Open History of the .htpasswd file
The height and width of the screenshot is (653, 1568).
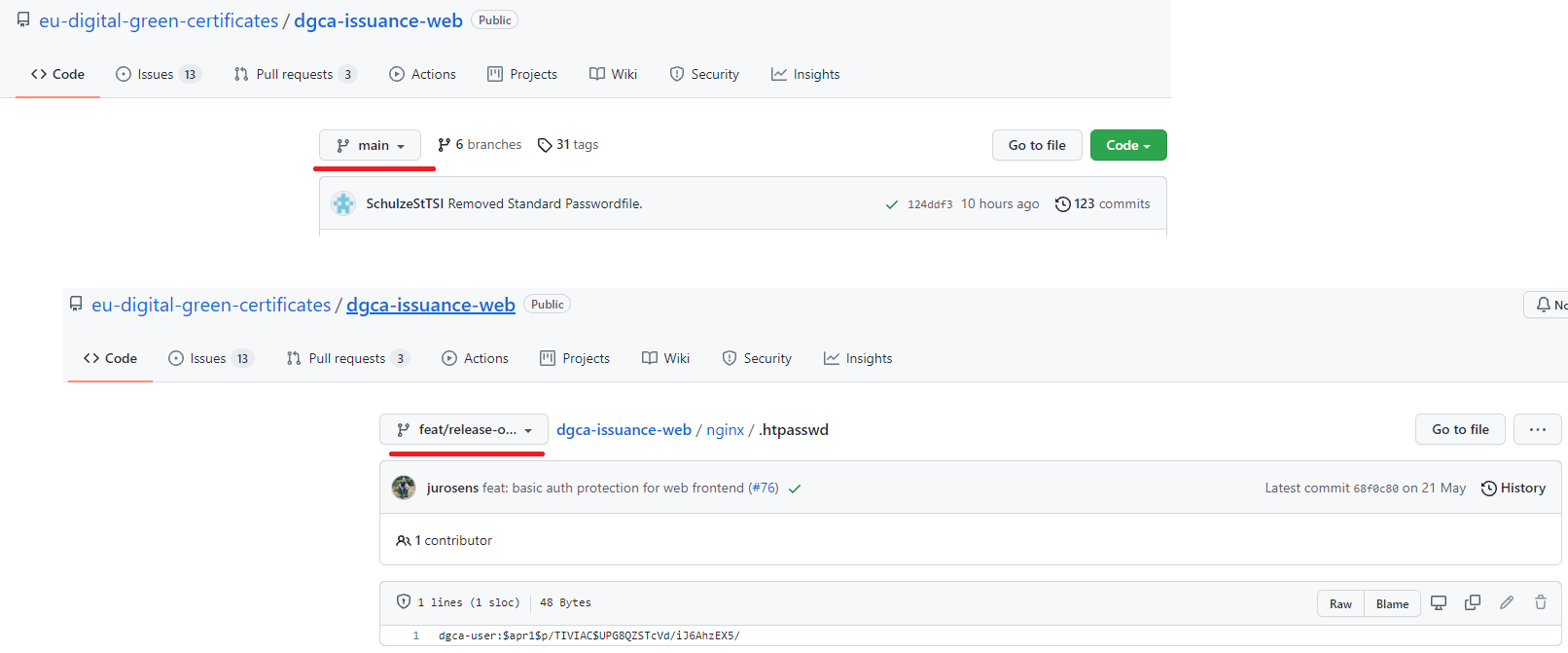[x=1514, y=488]
